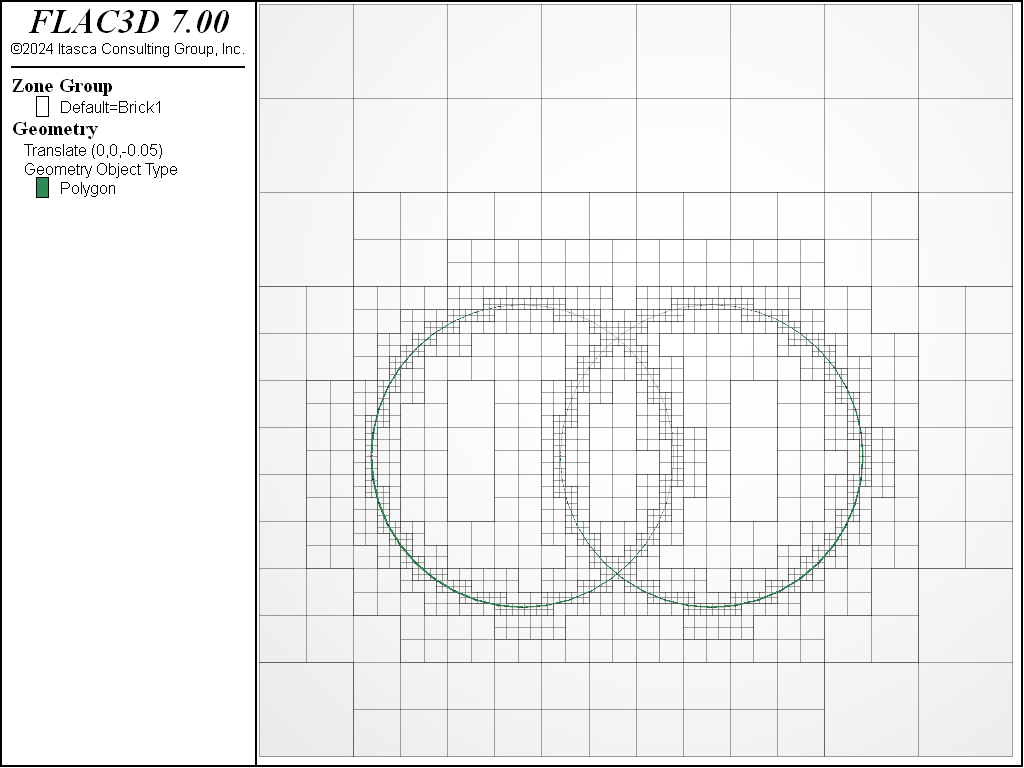Click the center of the overlapping lens region
The image size is (1024, 768).
pos(617,456)
